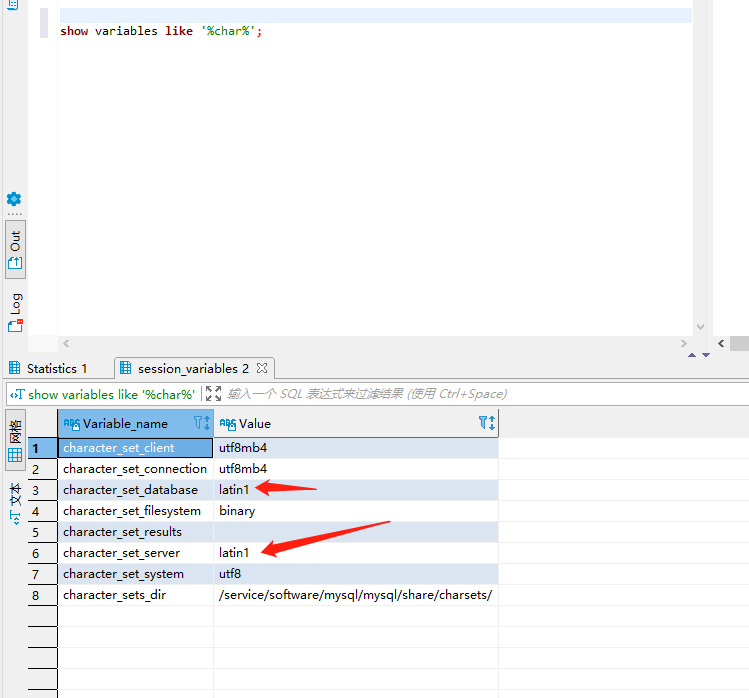Click the binary value cell
This screenshot has width=749, height=698.
point(356,511)
